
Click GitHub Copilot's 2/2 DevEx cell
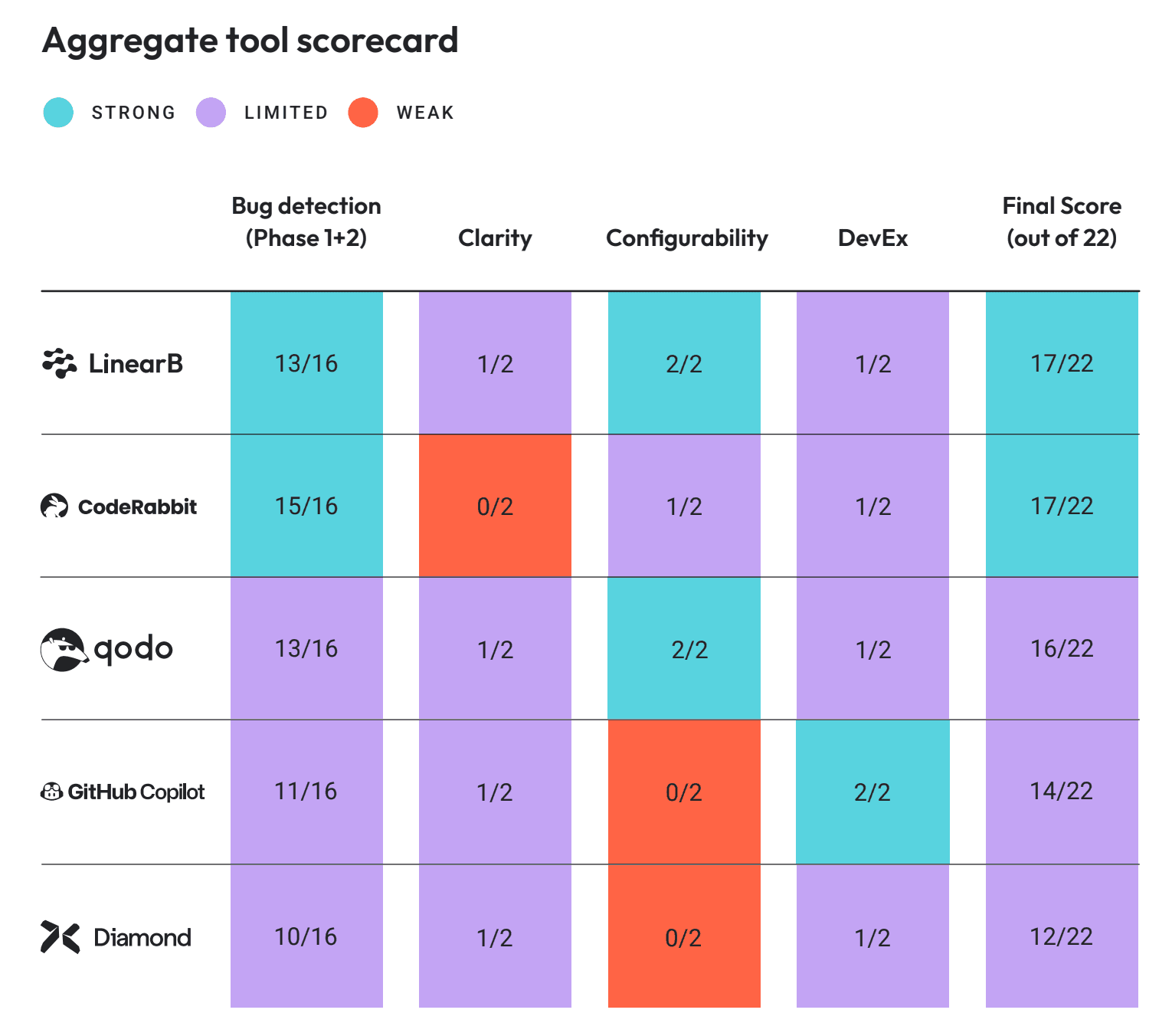point(872,792)
